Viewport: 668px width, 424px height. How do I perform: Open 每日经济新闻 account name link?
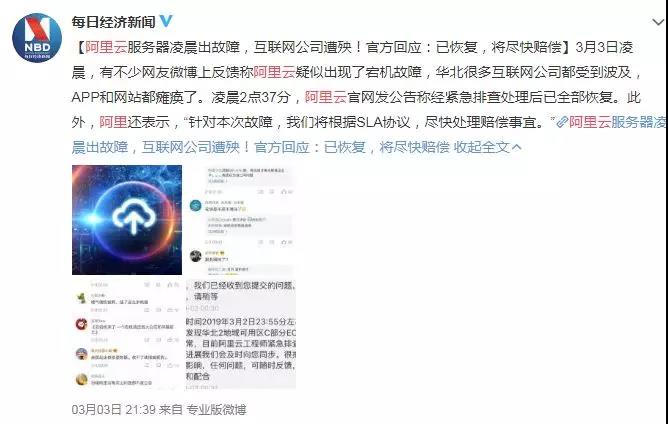coord(113,22)
